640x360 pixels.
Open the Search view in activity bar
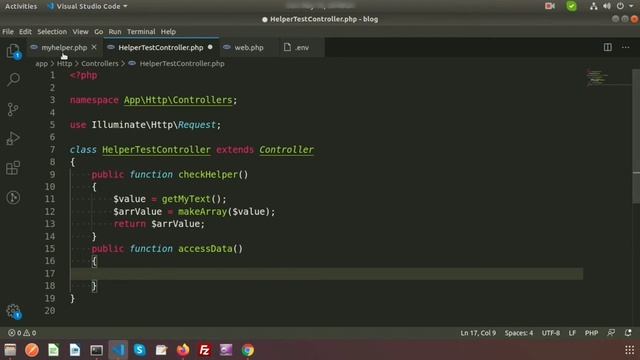point(13,79)
